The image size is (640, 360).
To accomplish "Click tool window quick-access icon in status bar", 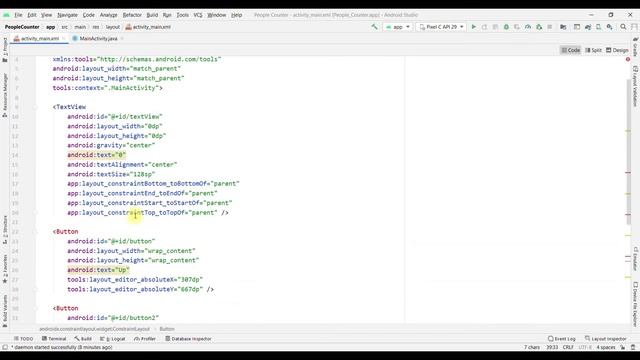I will coord(5,347).
